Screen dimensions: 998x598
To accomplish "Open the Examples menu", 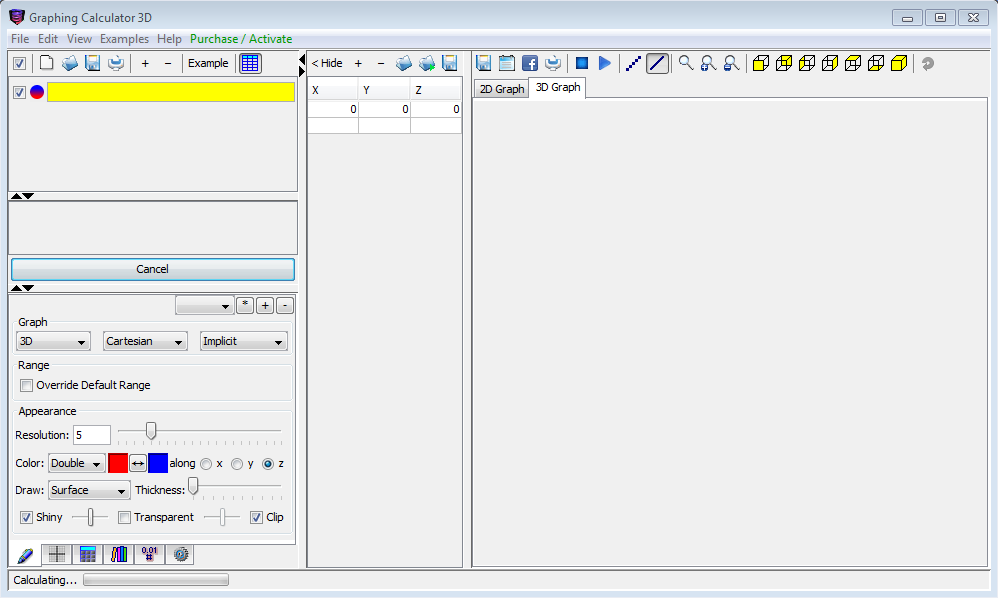I will (x=124, y=38).
